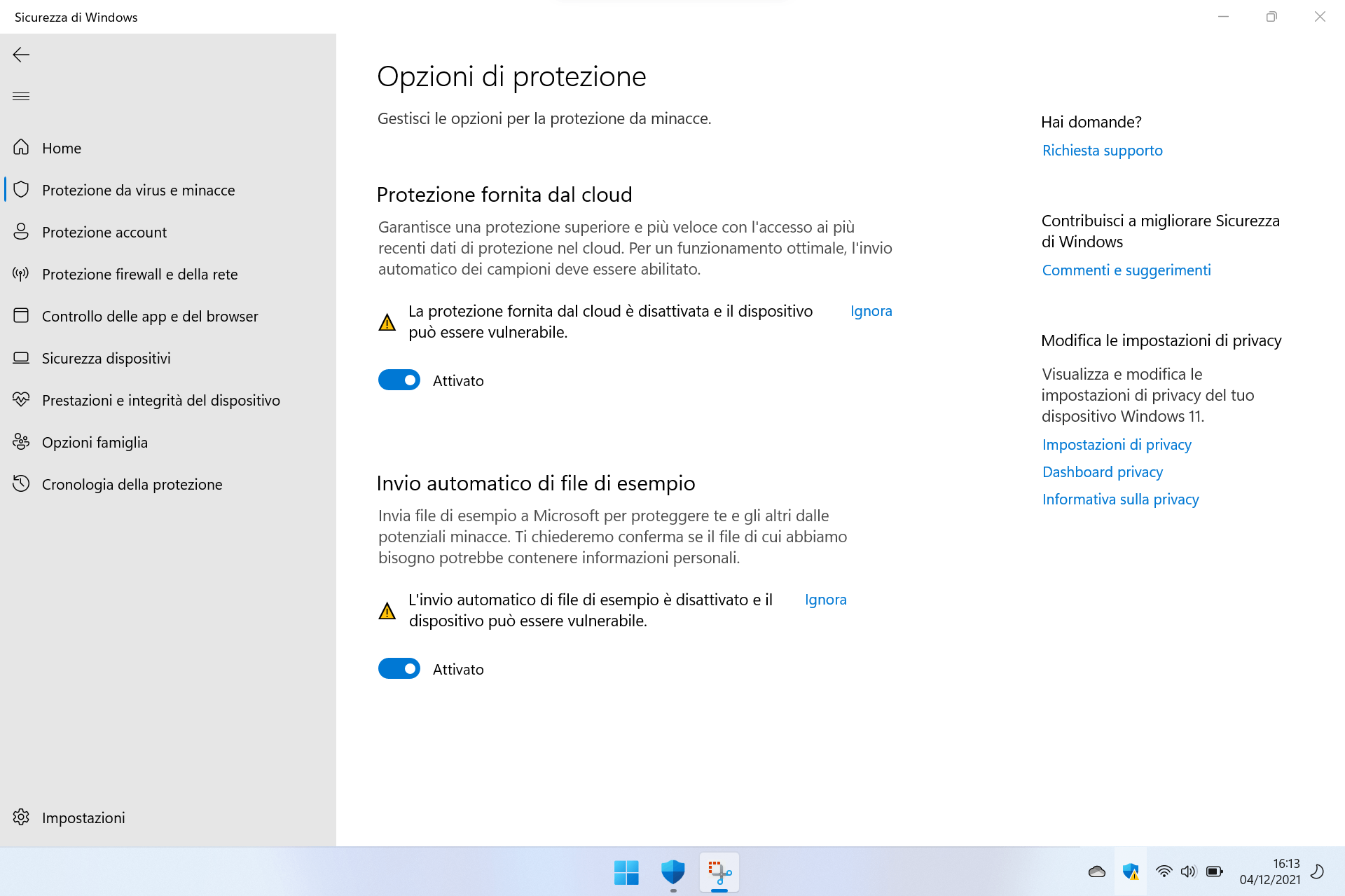Open Controllo delle app e del browser
This screenshot has height=896, width=1345.
(149, 316)
